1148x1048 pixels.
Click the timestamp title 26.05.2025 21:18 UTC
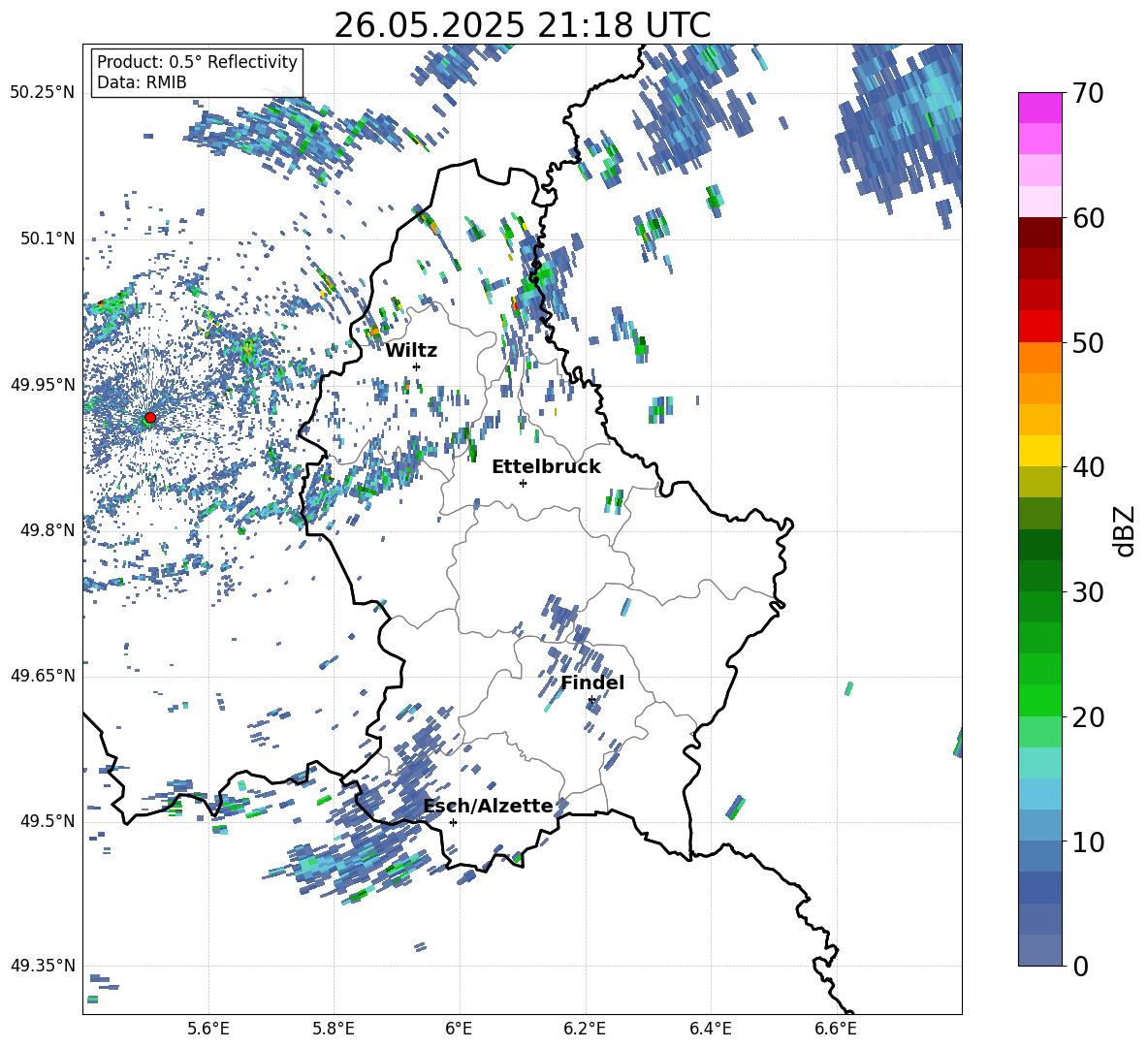click(x=522, y=25)
